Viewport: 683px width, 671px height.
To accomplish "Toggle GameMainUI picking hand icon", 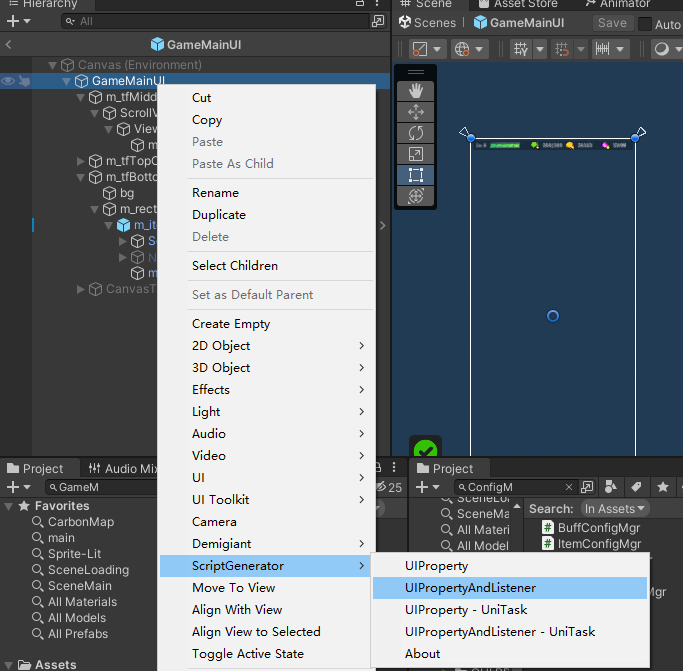I will [x=24, y=81].
